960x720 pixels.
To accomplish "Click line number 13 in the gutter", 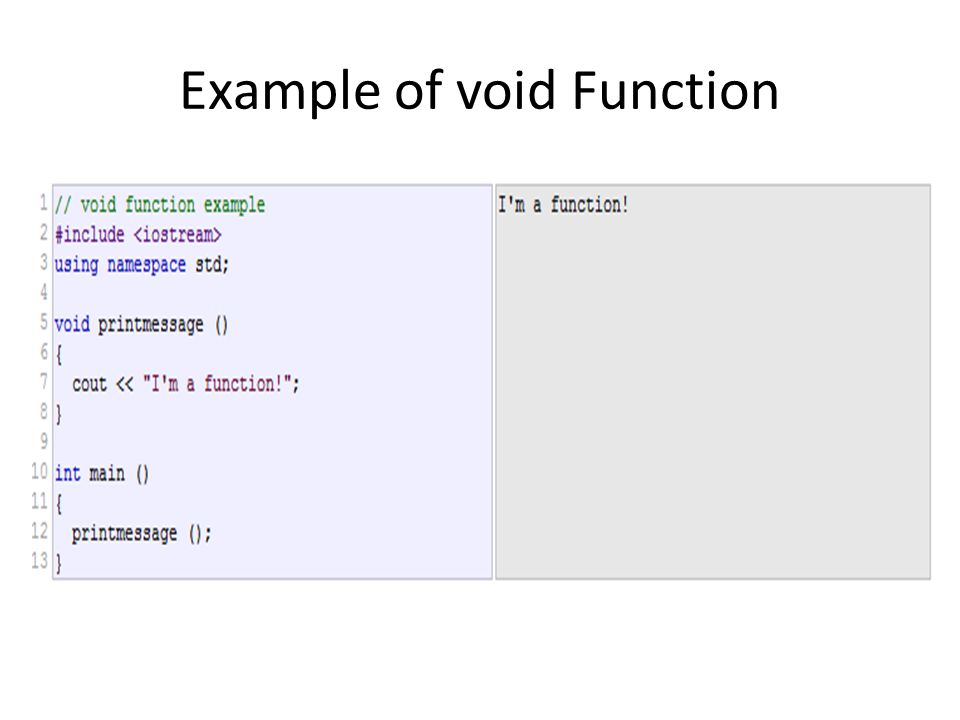I will 39,560.
